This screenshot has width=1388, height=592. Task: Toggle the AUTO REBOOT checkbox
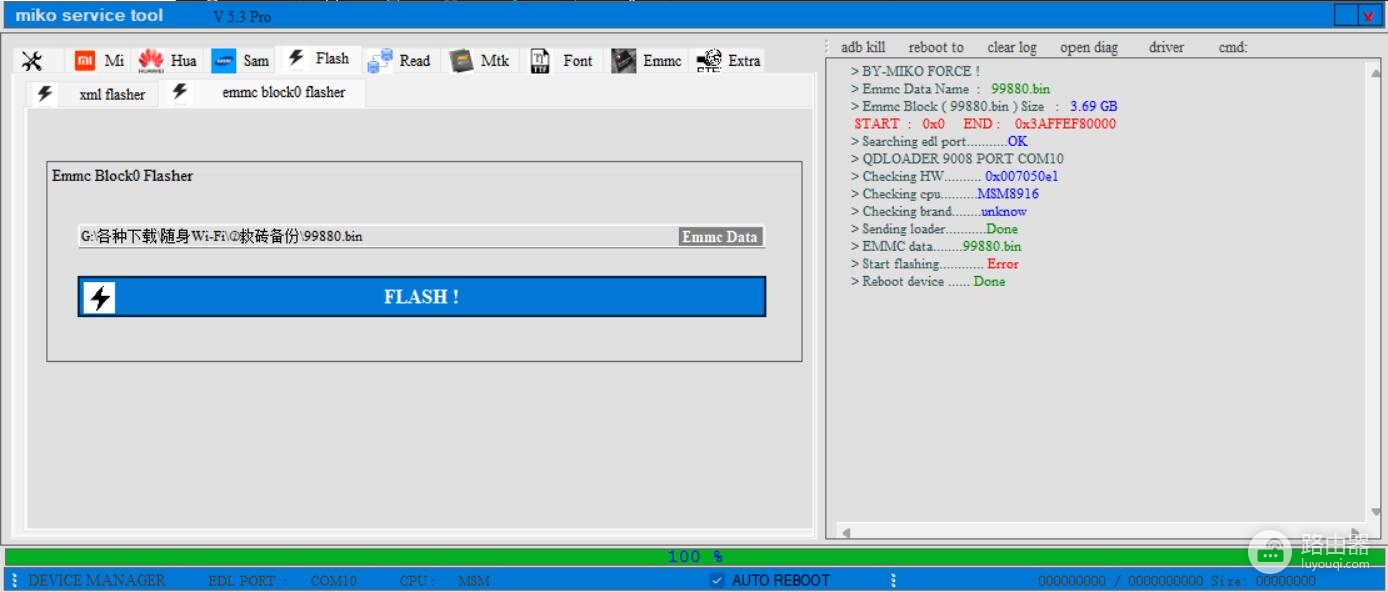click(x=717, y=580)
